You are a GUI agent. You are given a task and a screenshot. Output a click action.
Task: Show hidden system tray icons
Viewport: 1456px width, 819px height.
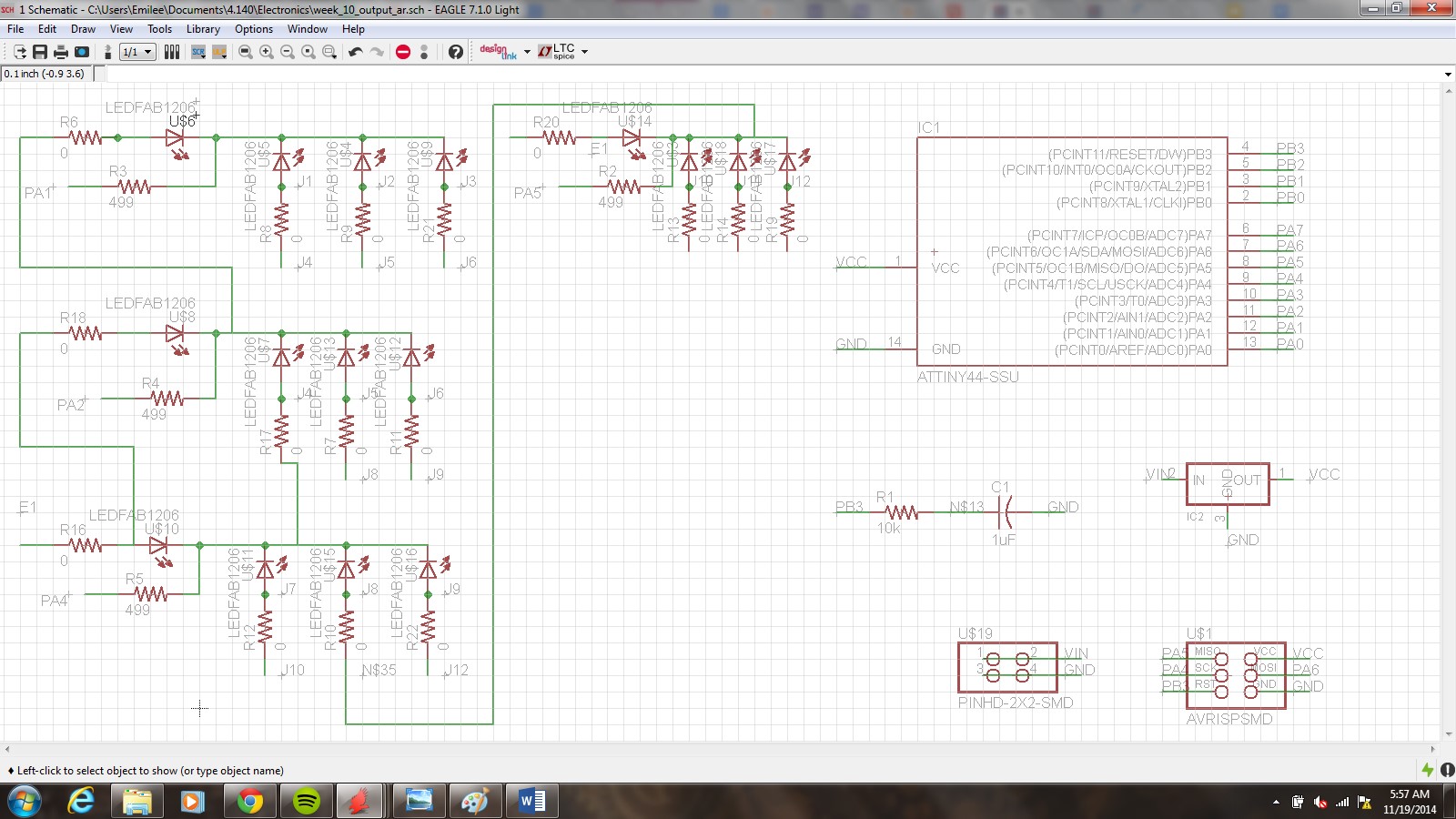pos(1276,802)
